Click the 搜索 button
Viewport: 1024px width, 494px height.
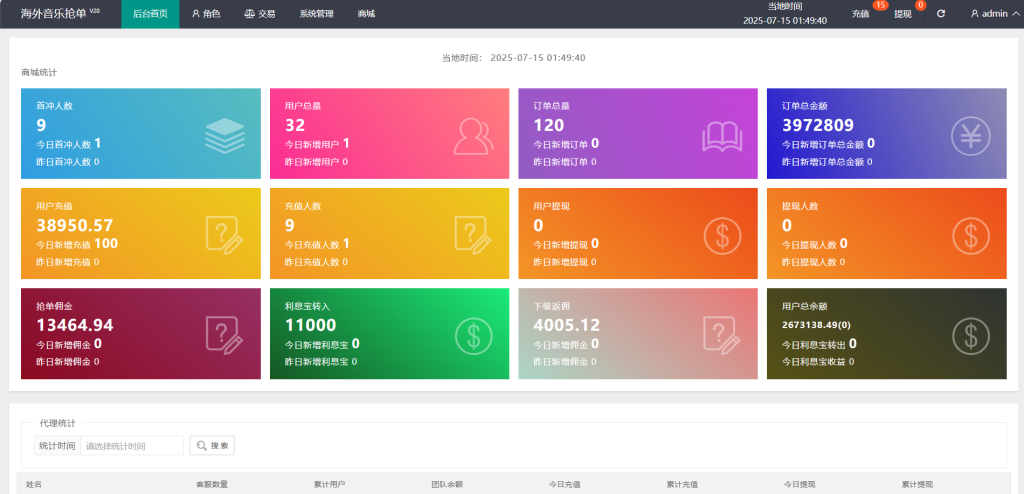(x=212, y=446)
